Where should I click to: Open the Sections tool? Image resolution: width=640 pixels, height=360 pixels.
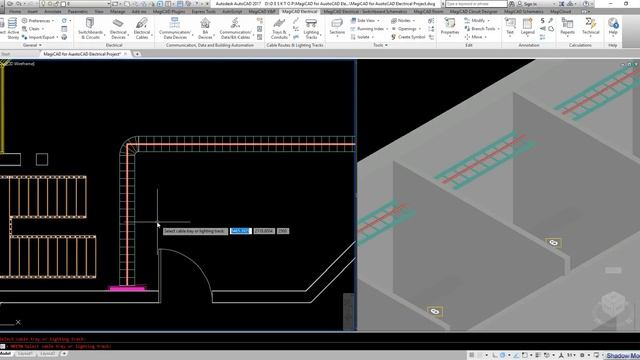point(337,27)
